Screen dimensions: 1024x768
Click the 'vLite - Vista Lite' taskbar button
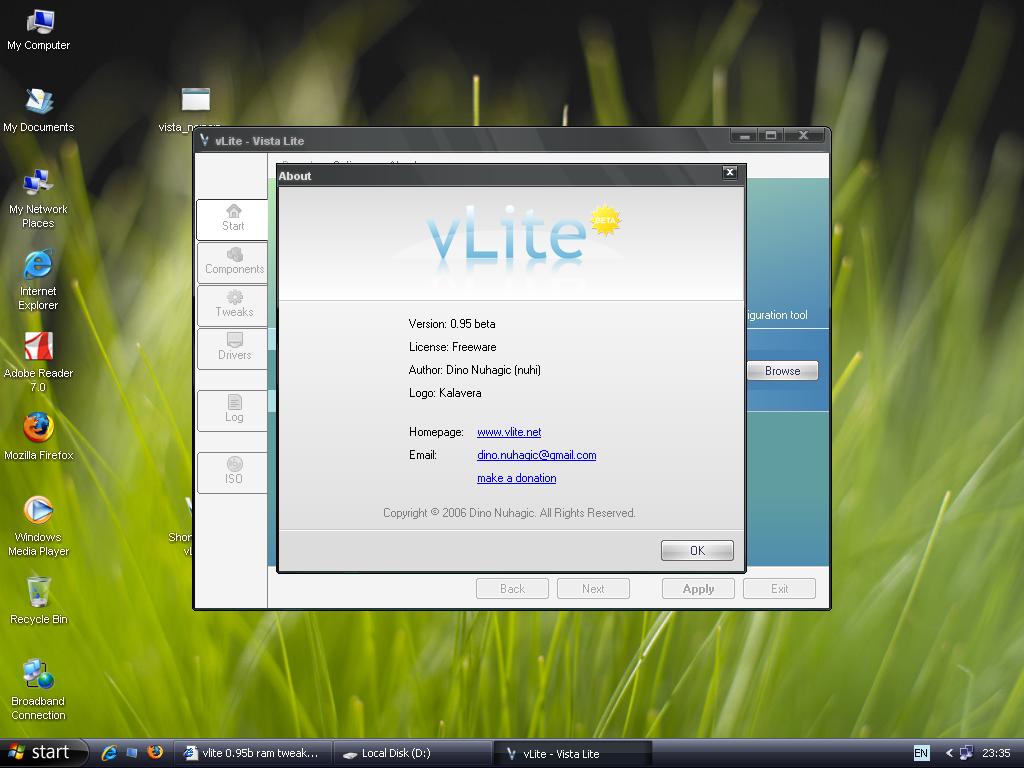571,754
